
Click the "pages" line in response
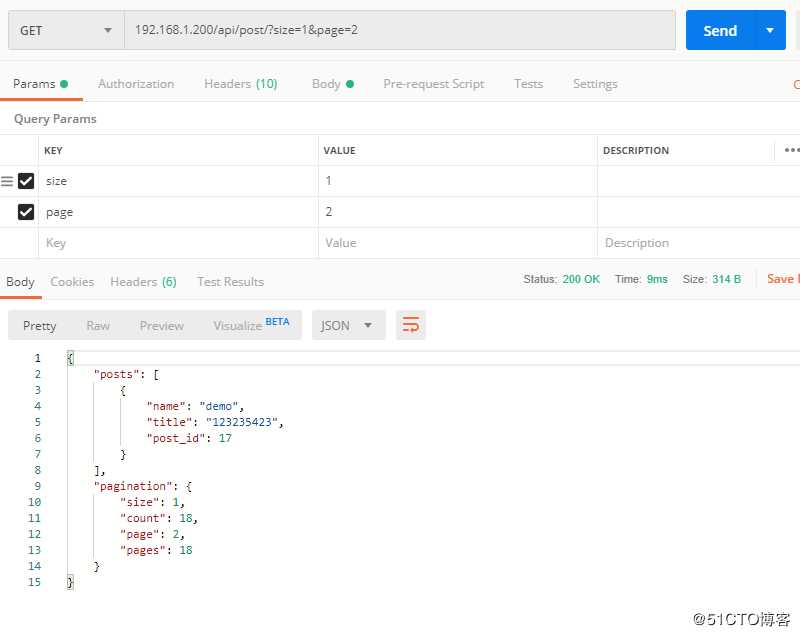[156, 550]
